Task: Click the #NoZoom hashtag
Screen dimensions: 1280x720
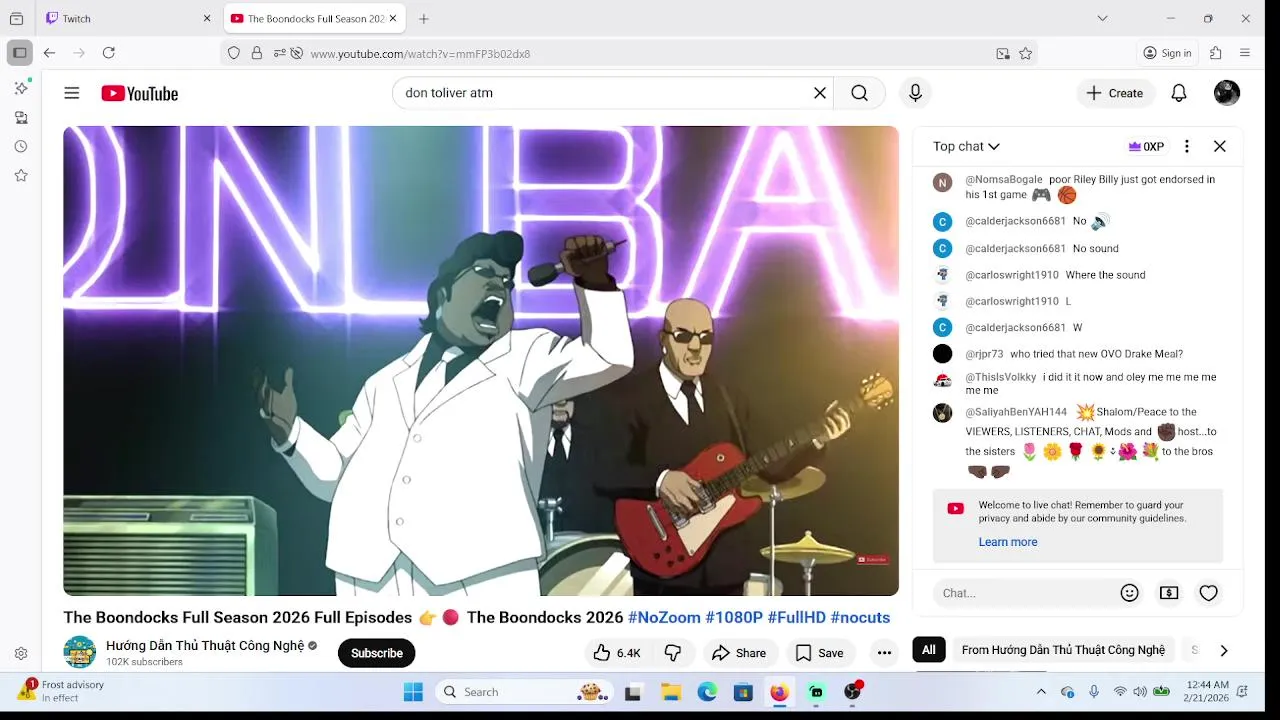Action: pos(664,617)
